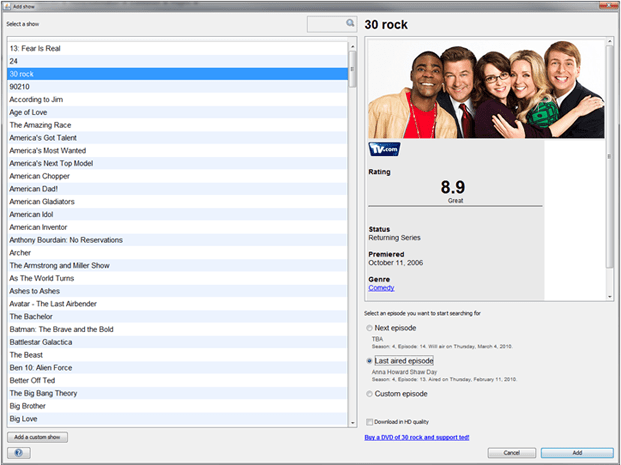
Task: Select 'Archer' from the list
Action: (177, 253)
